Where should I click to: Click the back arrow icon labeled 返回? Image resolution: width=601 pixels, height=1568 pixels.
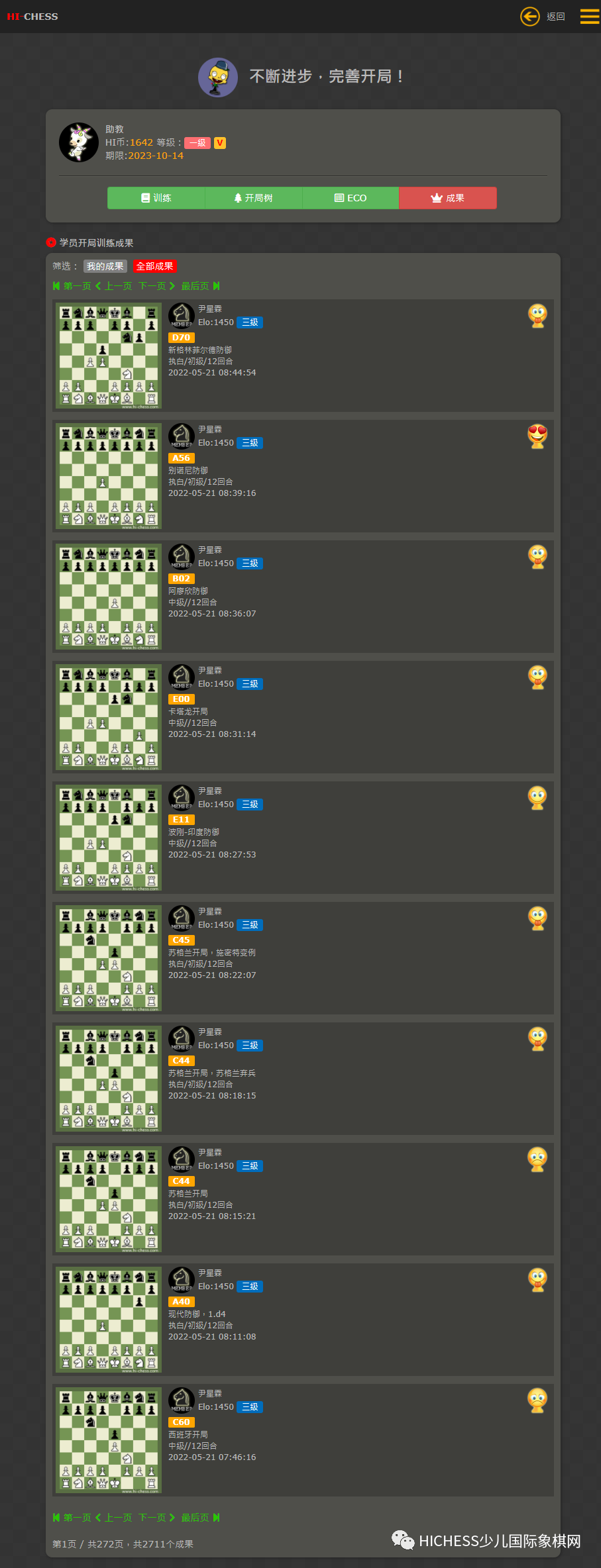tap(530, 17)
